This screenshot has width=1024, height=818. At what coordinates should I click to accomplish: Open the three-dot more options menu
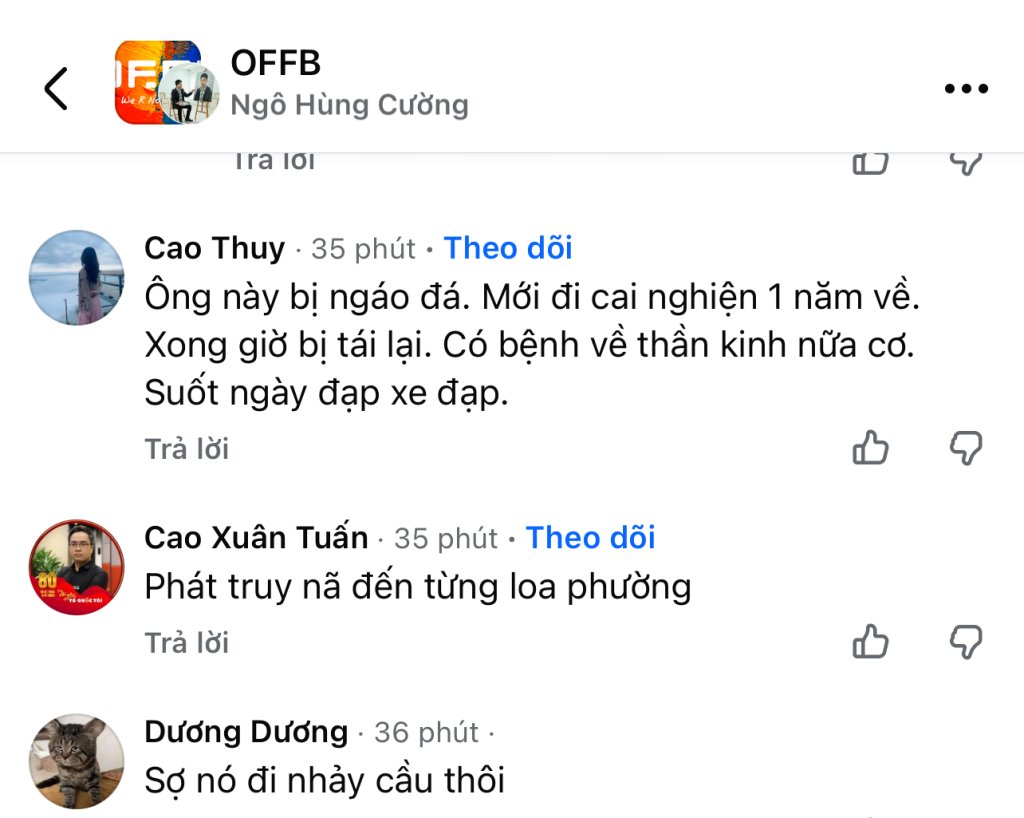pyautogui.click(x=966, y=89)
